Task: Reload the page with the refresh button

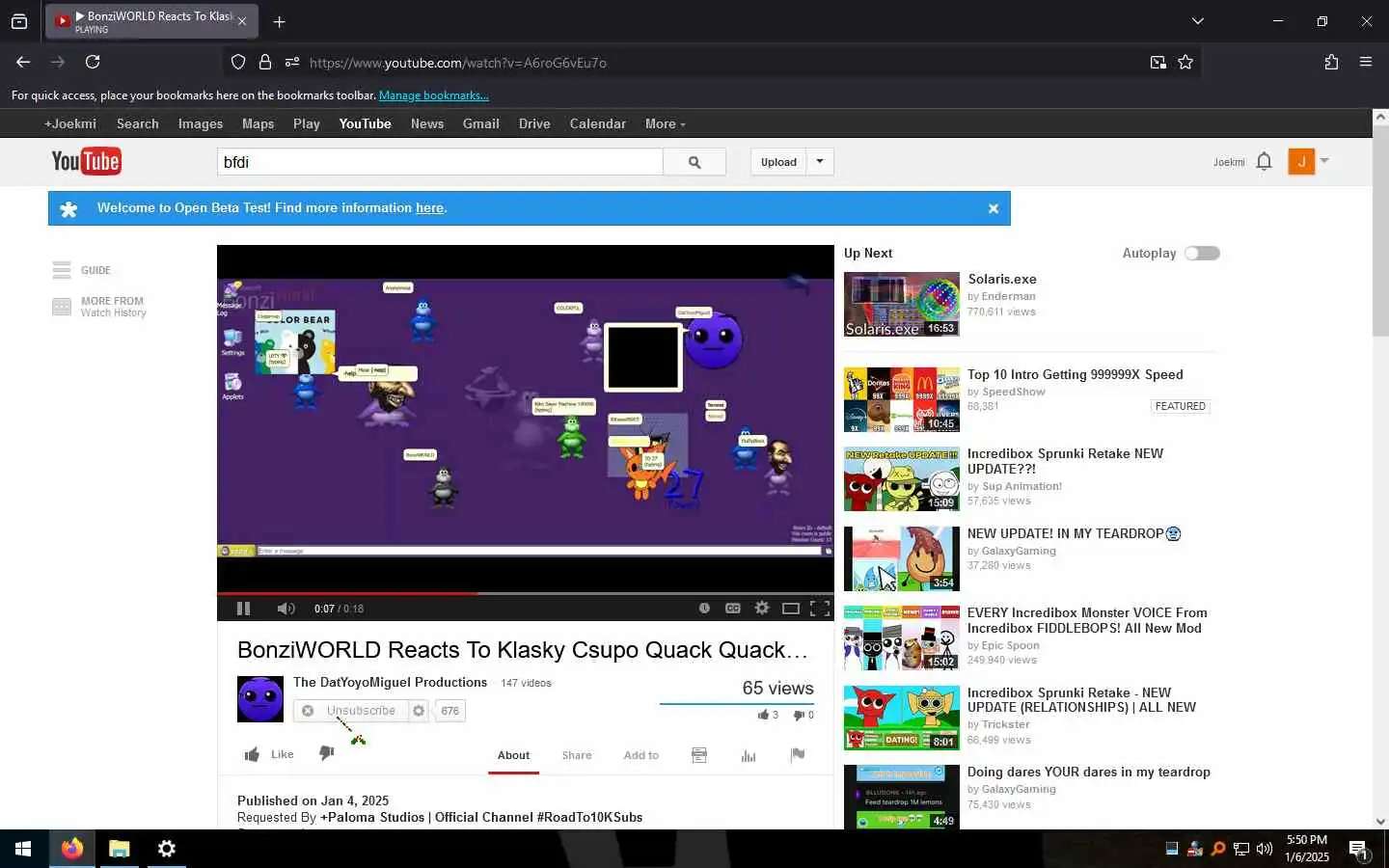Action: click(93, 62)
